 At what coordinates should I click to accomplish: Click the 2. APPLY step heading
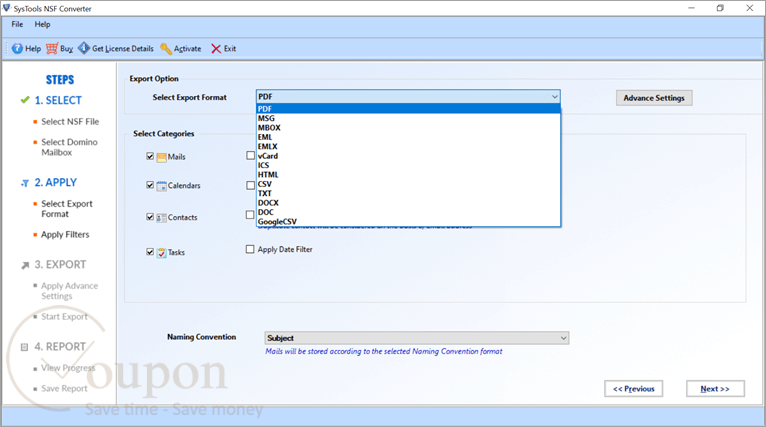coord(56,182)
